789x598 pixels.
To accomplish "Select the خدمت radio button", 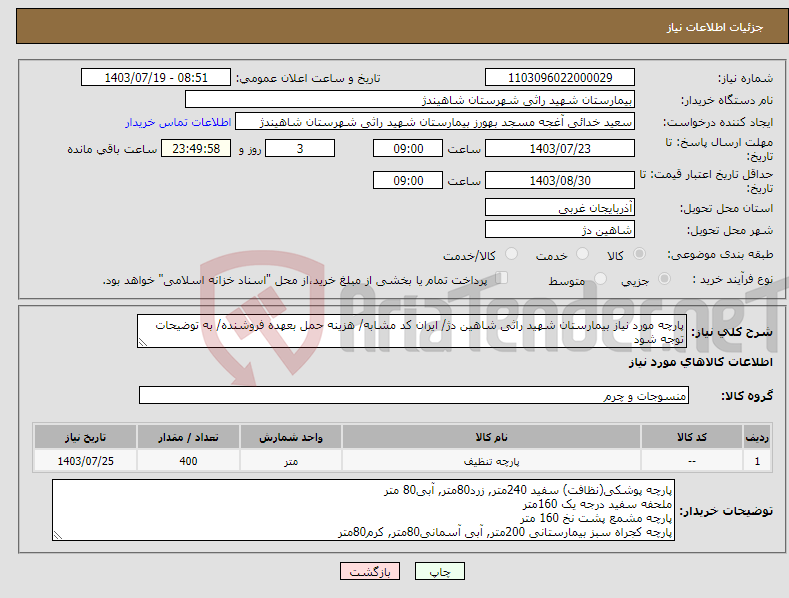I will pyautogui.click(x=582, y=254).
